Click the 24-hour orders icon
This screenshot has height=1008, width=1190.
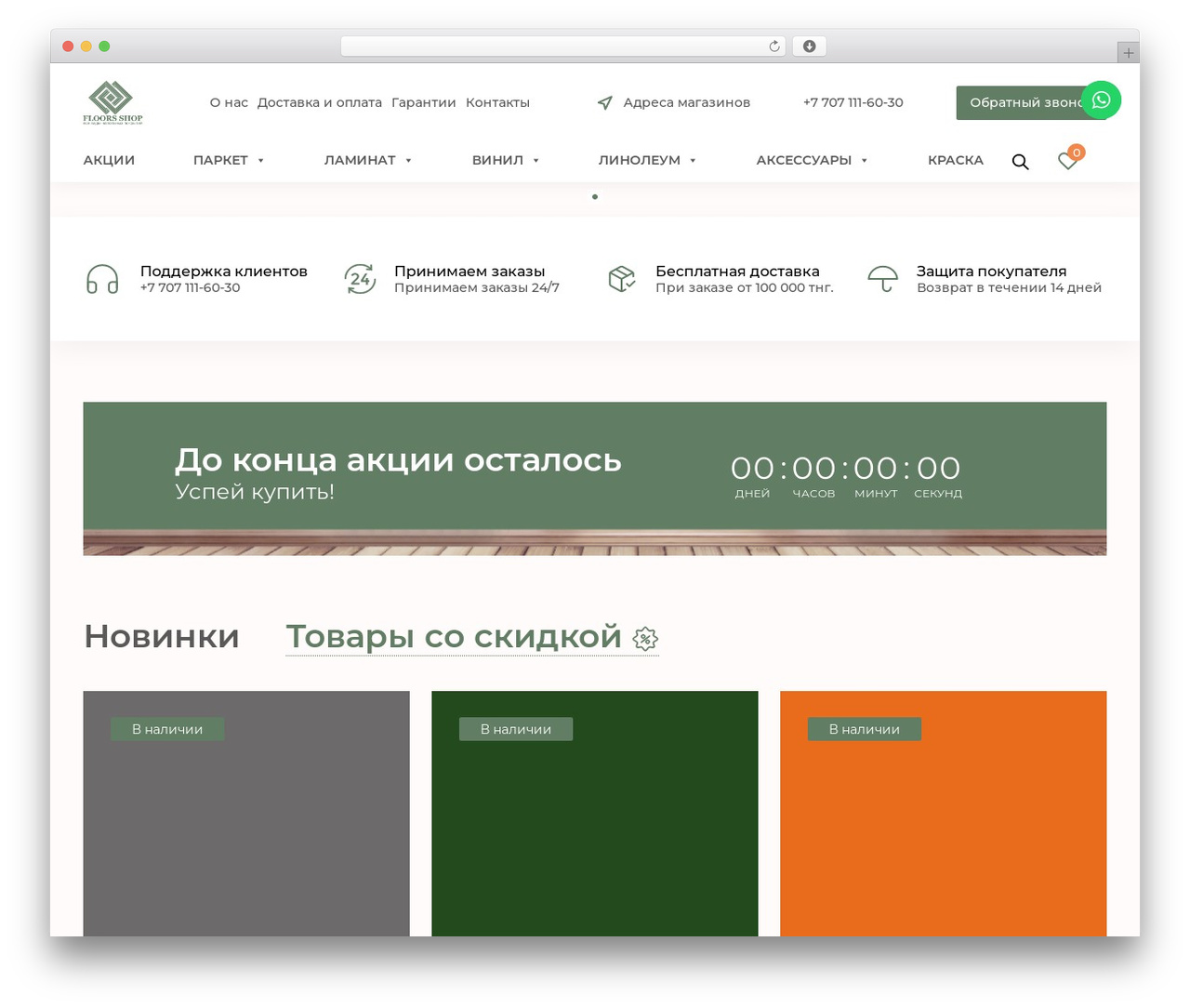(x=360, y=279)
